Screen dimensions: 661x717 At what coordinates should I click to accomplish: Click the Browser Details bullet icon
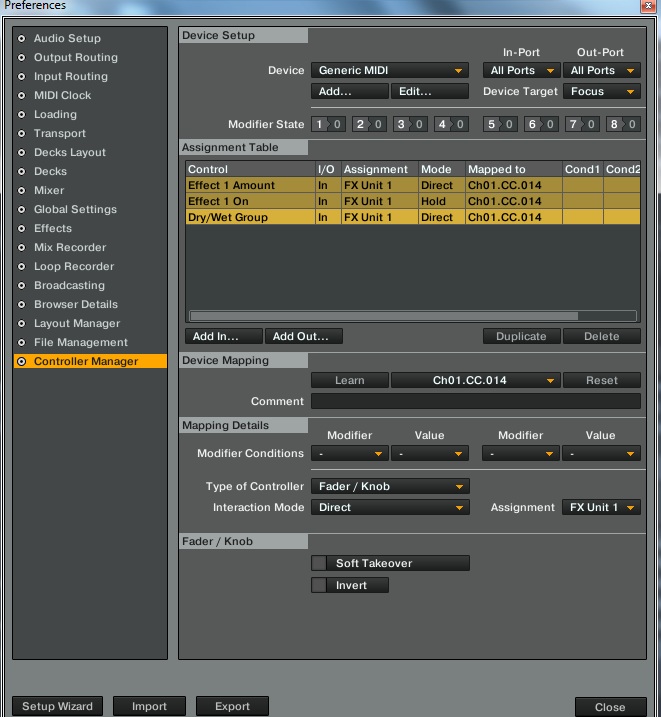coord(21,305)
